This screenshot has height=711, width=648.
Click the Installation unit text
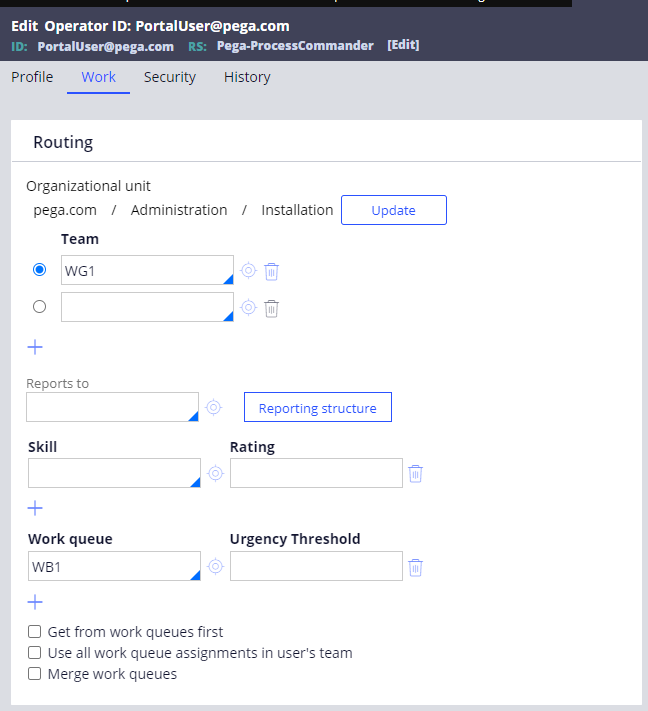tap(297, 210)
